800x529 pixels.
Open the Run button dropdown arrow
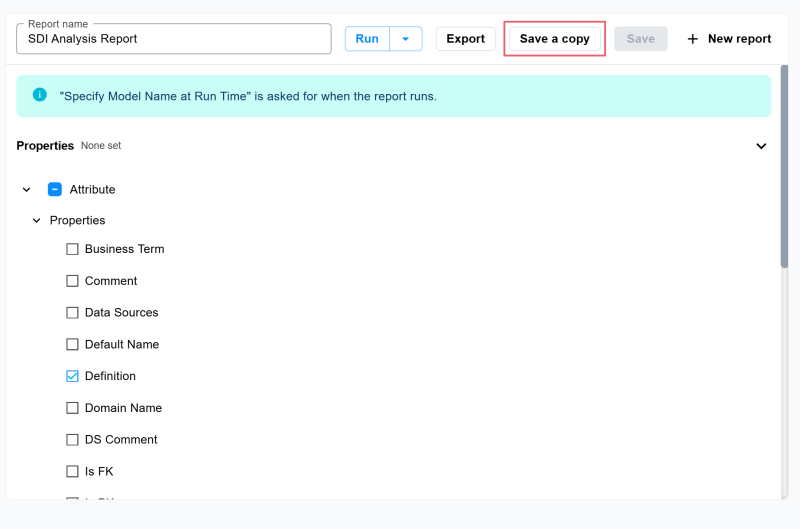[406, 39]
